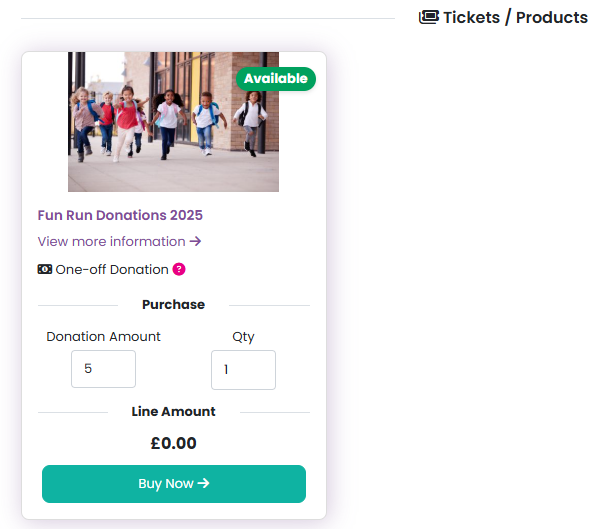Image resolution: width=605 pixels, height=529 pixels.
Task: Focus the Qty input field
Action: click(243, 370)
